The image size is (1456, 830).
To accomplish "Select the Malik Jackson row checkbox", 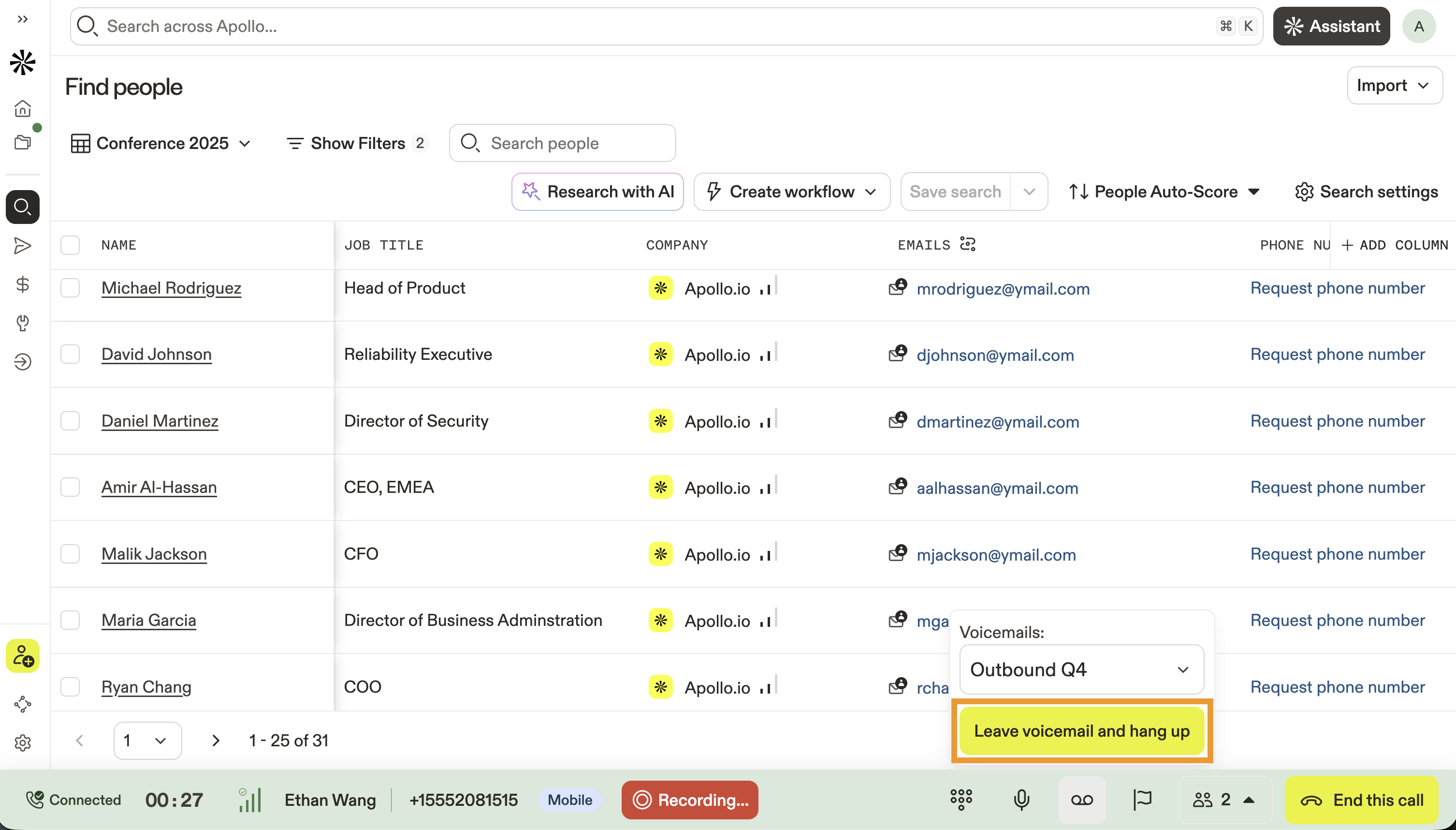I will (70, 553).
